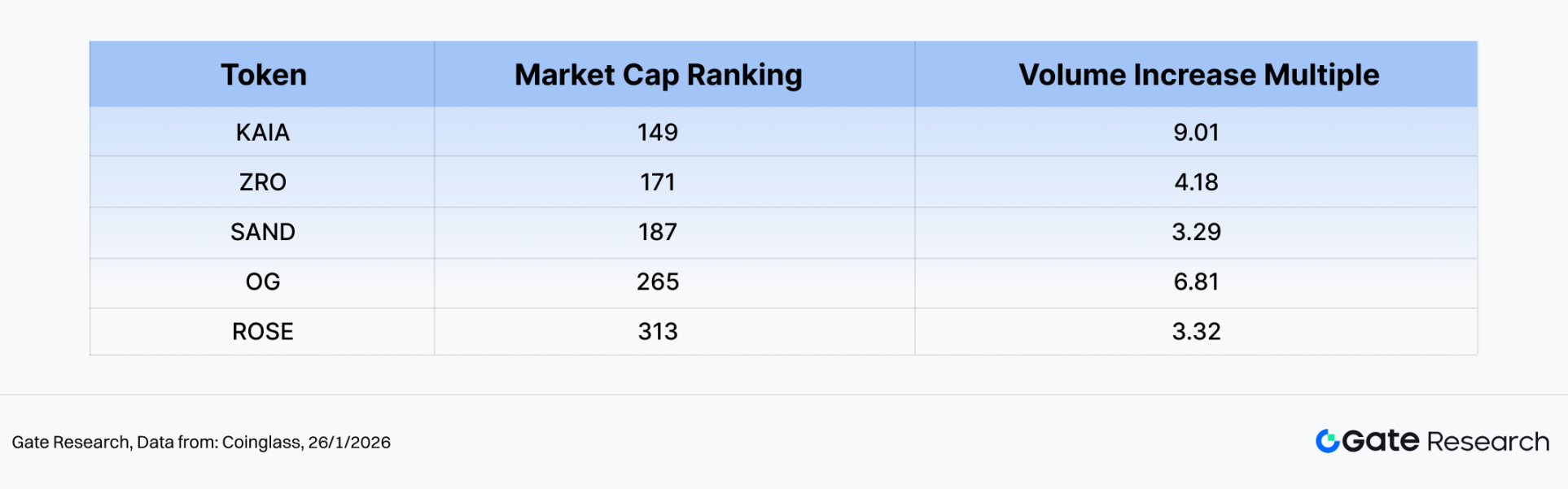1568x489 pixels.
Task: Select the volume multiple 9.01
Action: click(1196, 133)
